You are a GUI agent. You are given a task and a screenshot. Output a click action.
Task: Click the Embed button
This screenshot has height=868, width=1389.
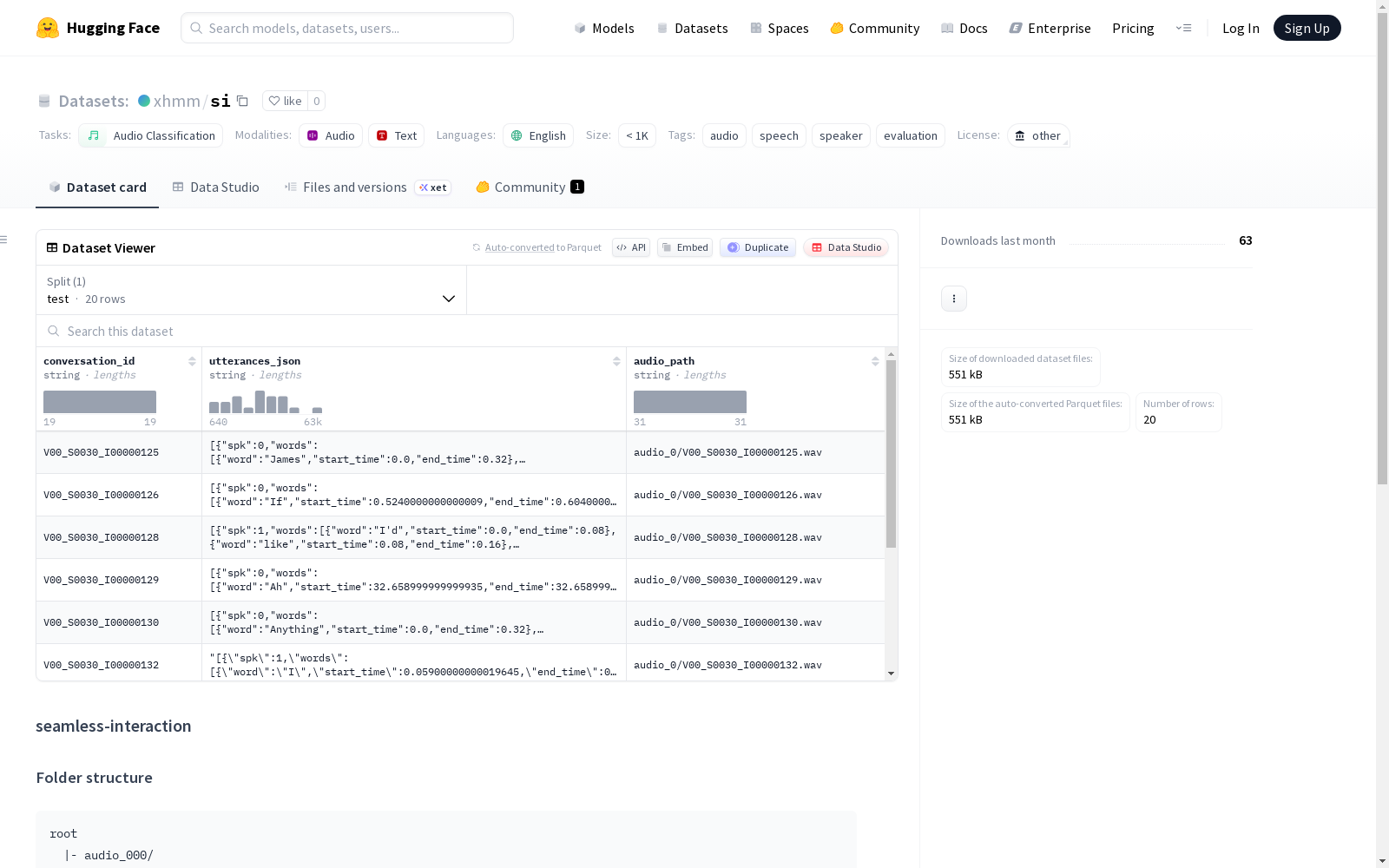(x=685, y=247)
